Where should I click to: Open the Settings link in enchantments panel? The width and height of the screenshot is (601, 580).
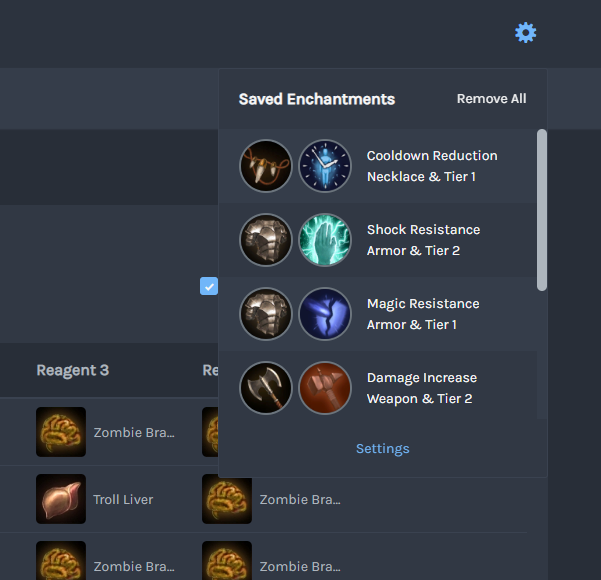point(383,449)
